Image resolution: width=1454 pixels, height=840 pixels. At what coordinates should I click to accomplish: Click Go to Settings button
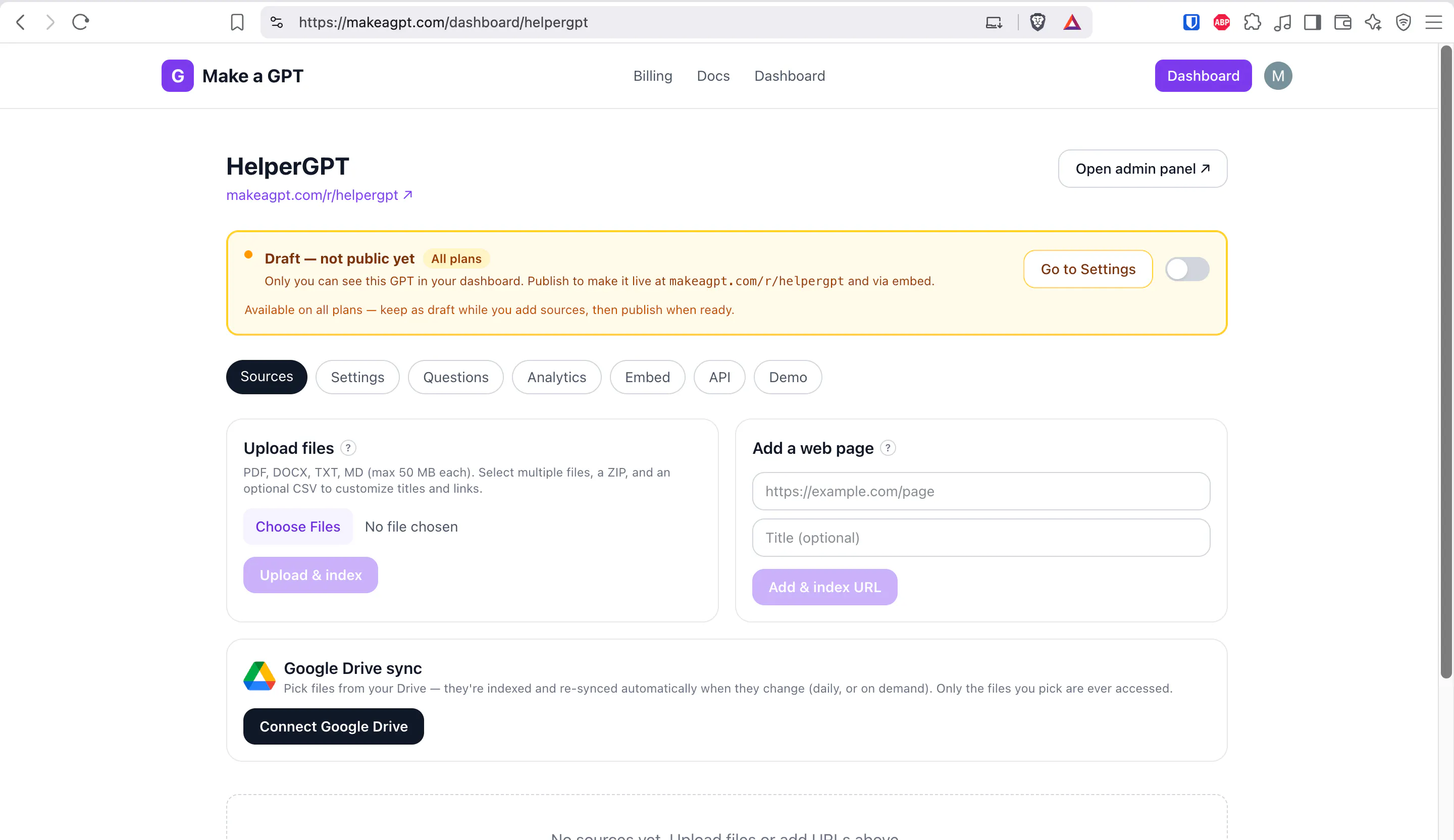click(1088, 270)
